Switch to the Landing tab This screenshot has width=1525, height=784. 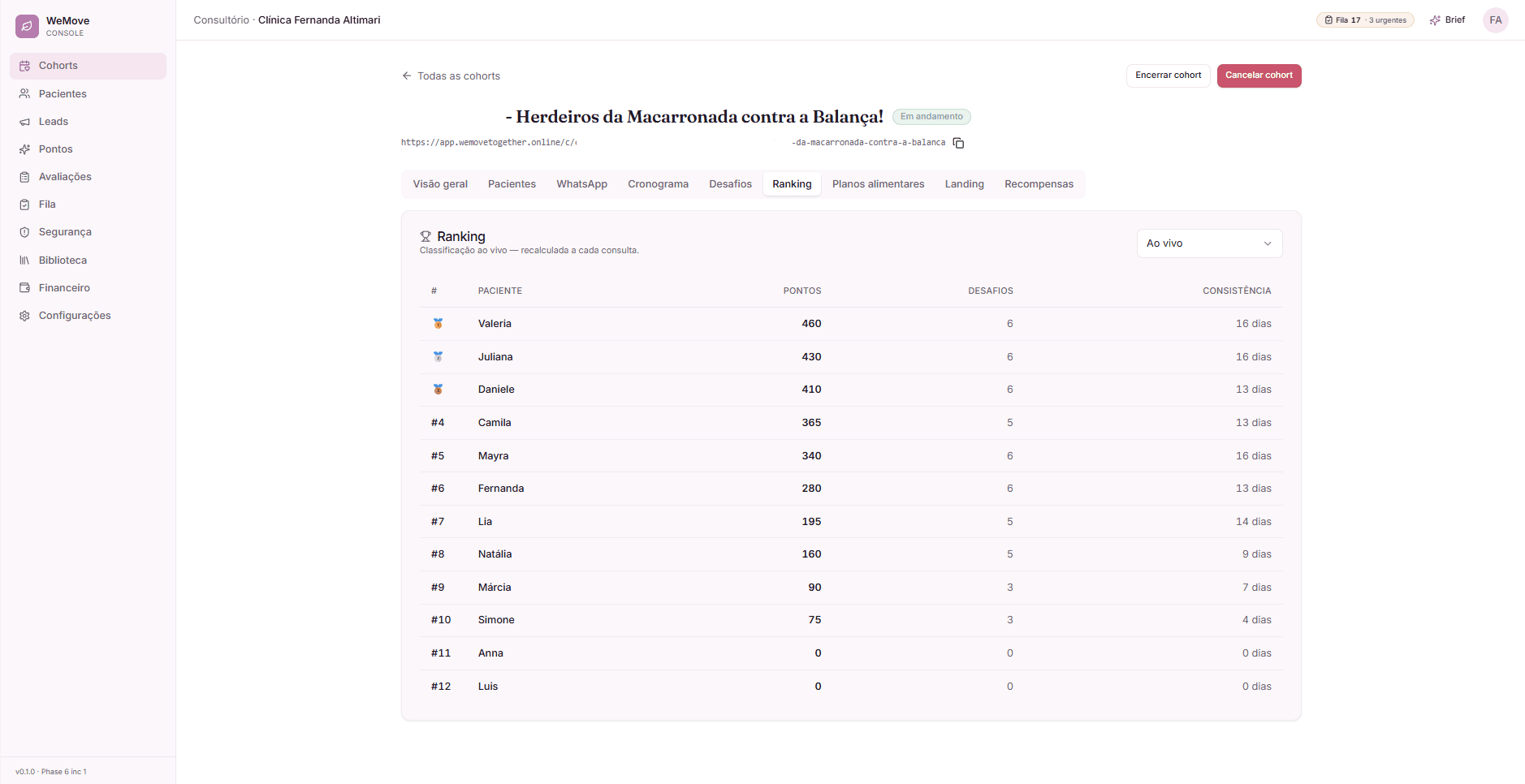pyautogui.click(x=964, y=184)
